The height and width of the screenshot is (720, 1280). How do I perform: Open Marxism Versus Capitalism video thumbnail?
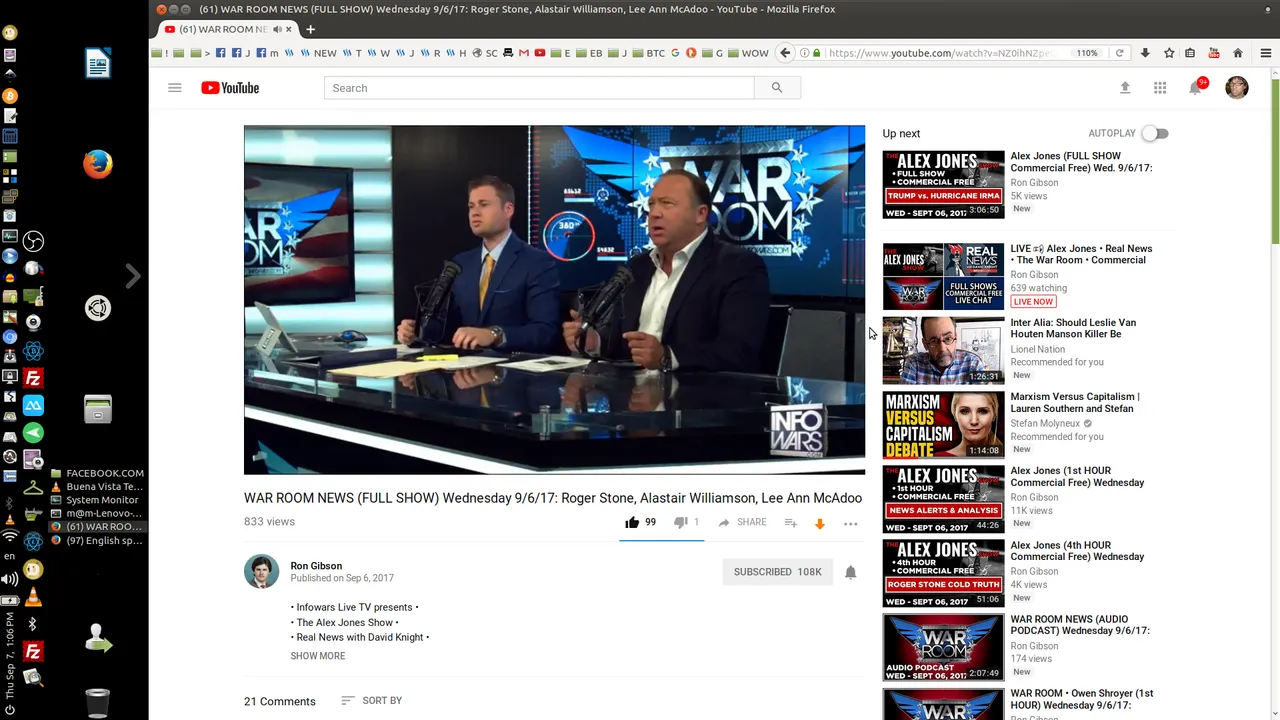(943, 424)
